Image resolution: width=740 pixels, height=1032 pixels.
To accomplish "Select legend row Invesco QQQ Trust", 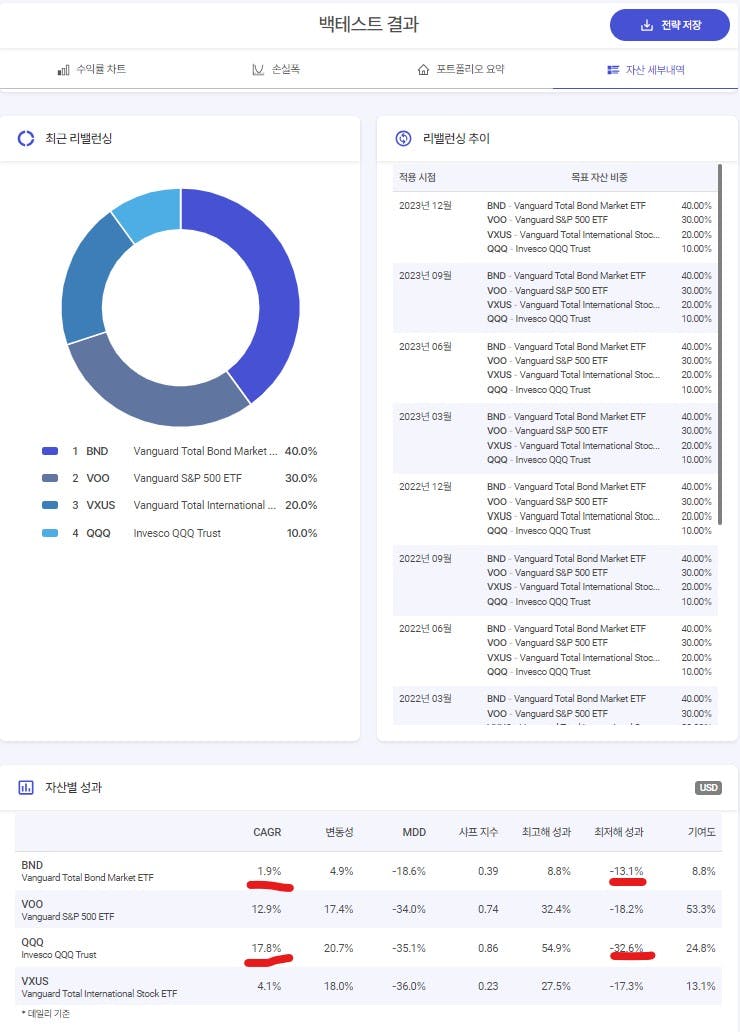I will 179,533.
